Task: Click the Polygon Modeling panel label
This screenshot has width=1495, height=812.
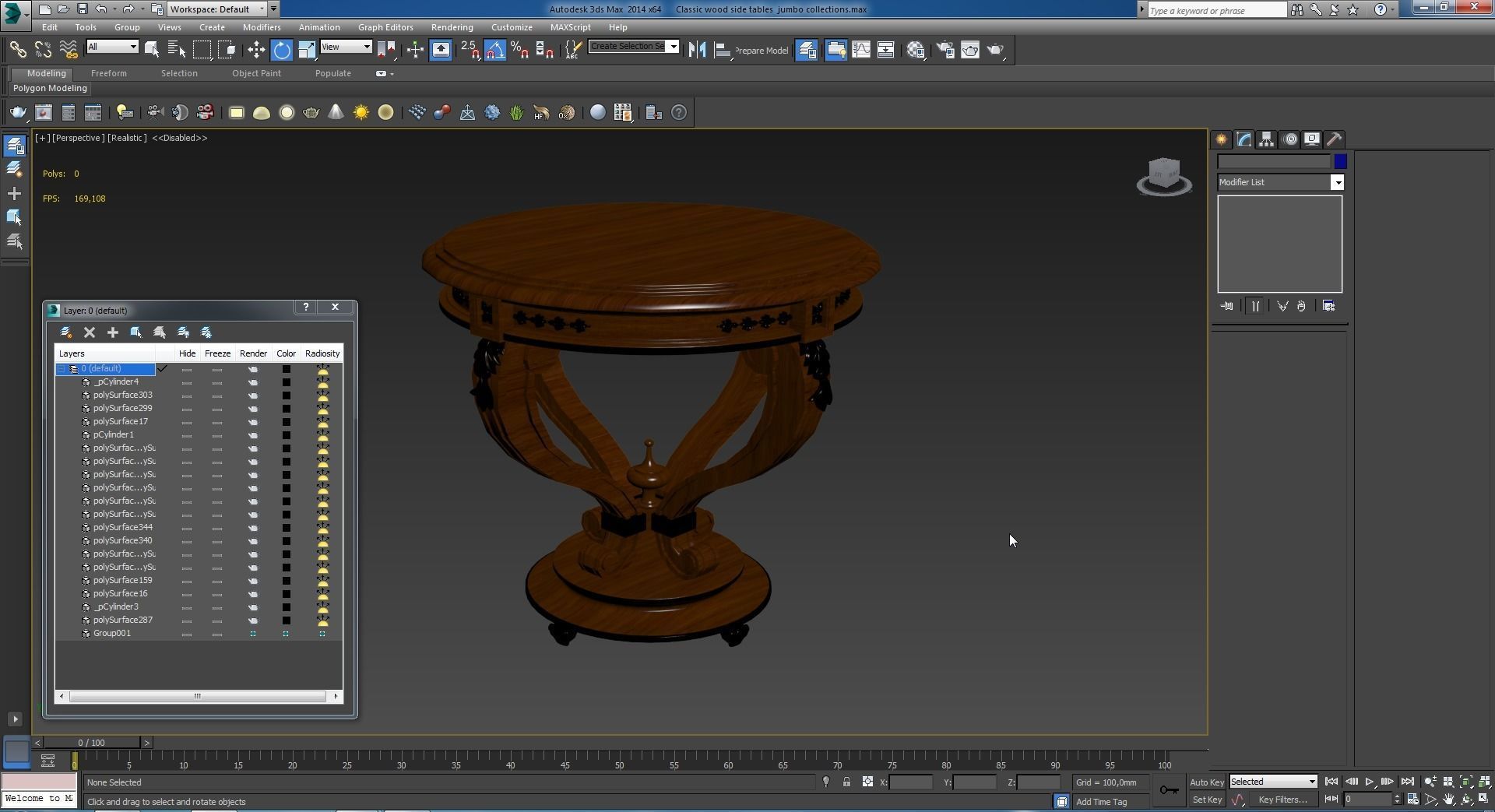Action: 50,88
